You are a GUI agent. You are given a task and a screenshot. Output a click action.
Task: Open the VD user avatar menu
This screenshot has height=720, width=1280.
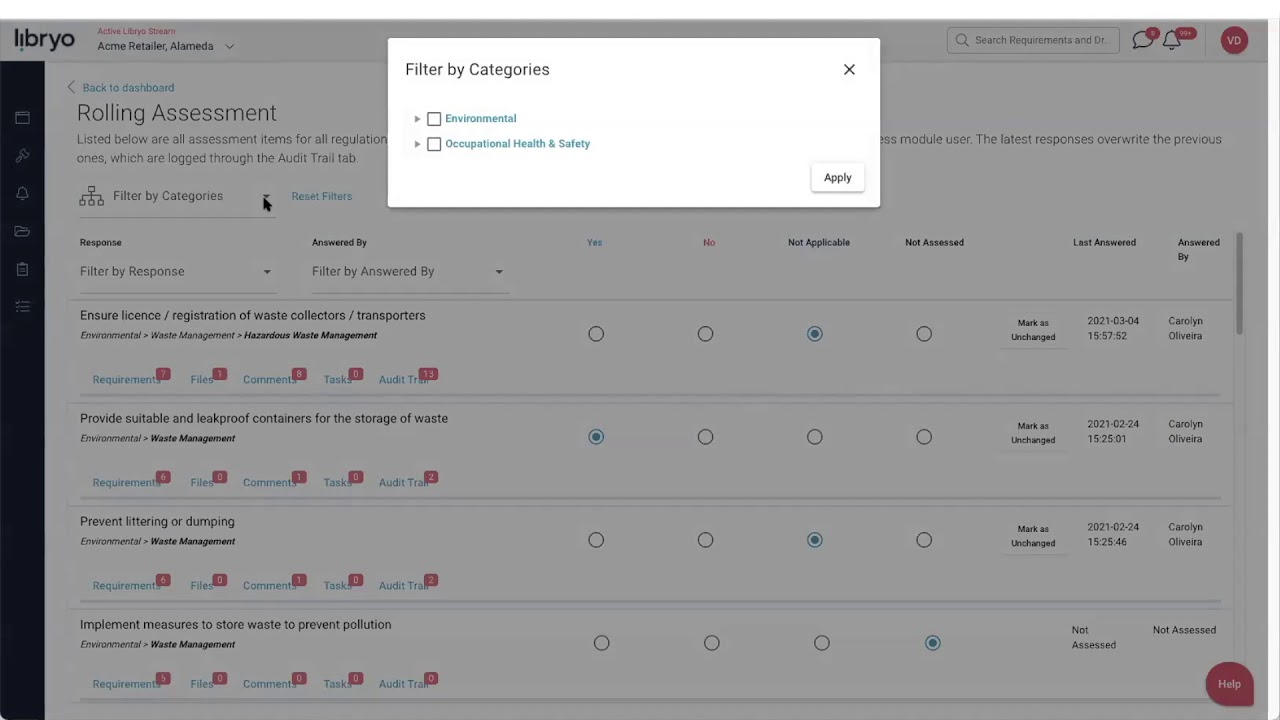click(1234, 40)
